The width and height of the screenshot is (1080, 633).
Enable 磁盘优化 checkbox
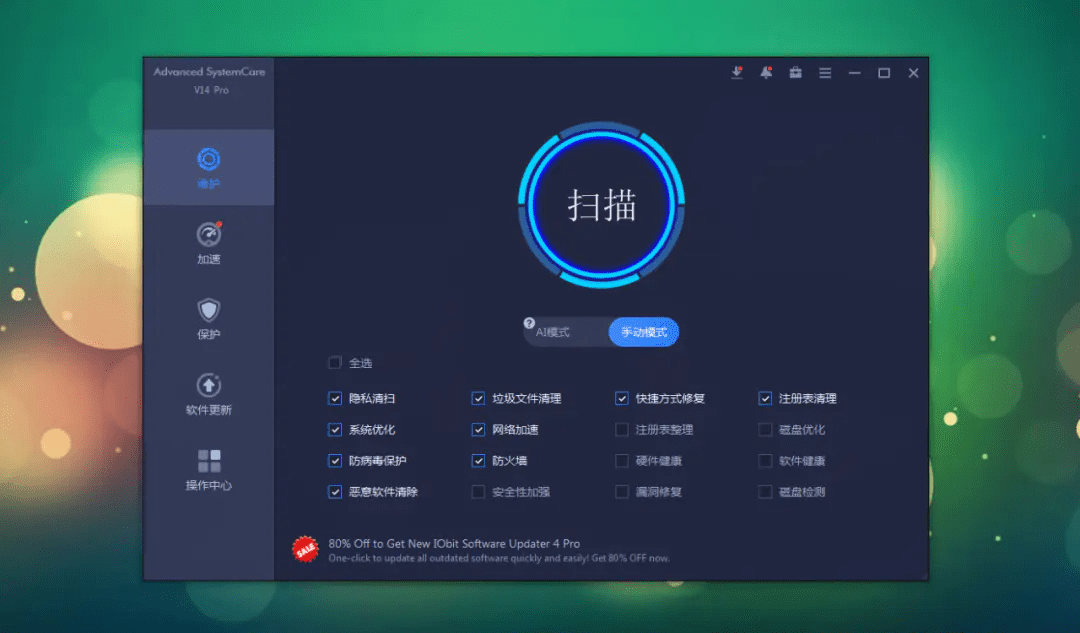pyautogui.click(x=765, y=429)
